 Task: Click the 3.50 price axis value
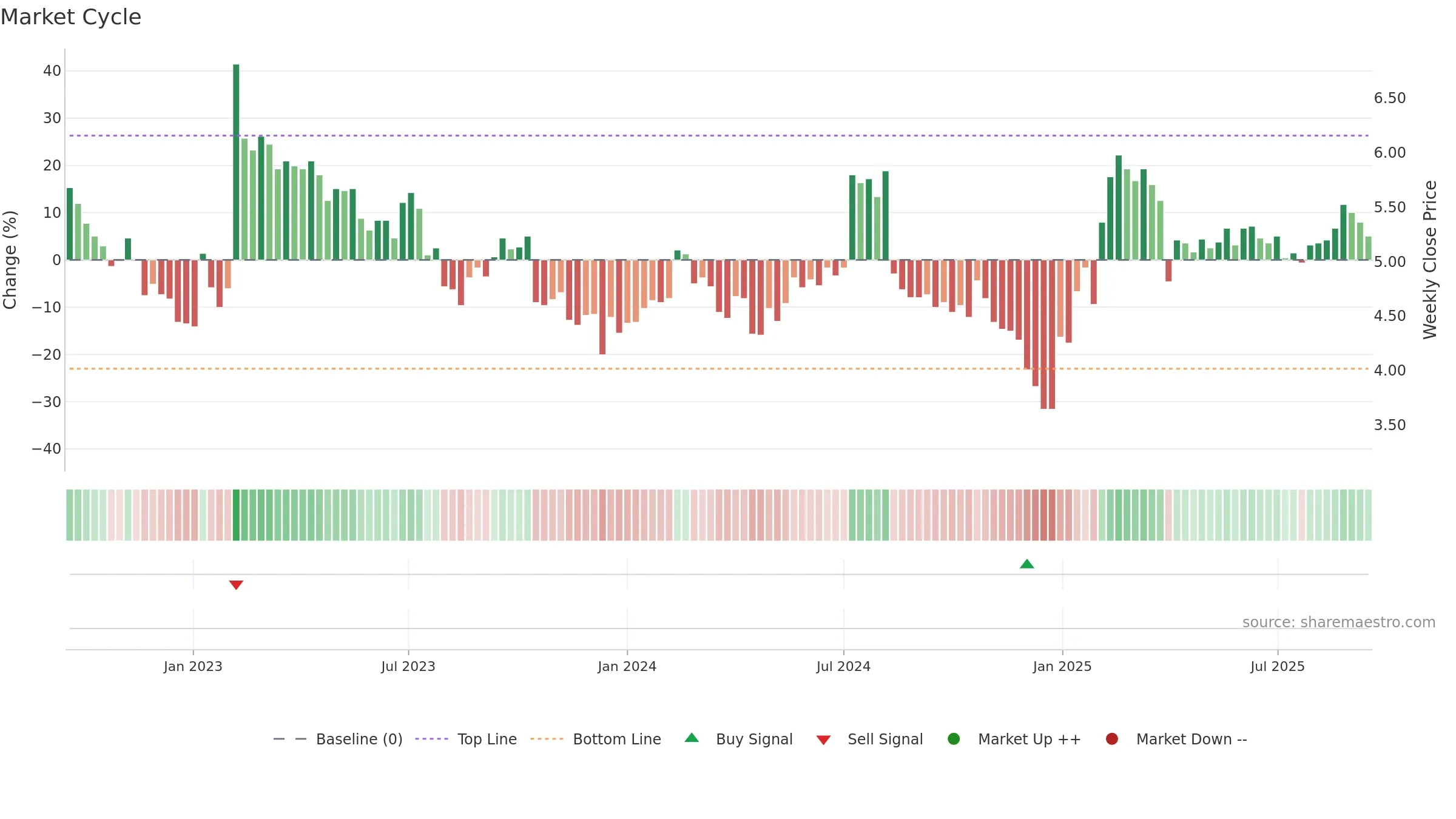[x=1390, y=425]
